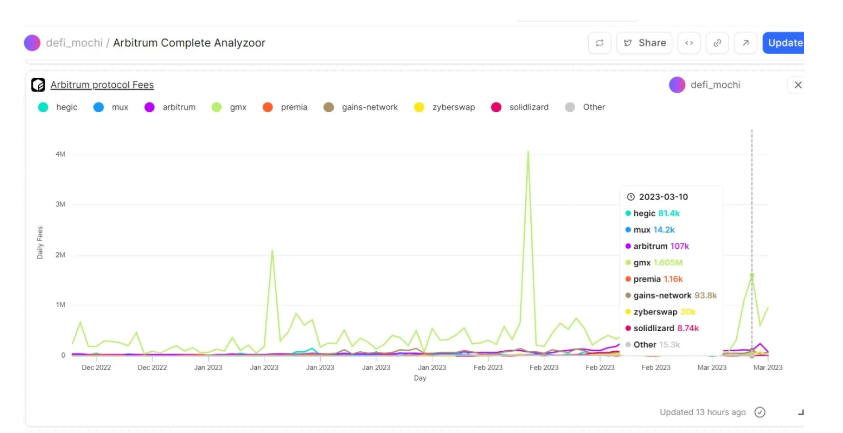Click the Day x-axis label
Image resolution: width=843 pixels, height=433 pixels.
click(420, 378)
